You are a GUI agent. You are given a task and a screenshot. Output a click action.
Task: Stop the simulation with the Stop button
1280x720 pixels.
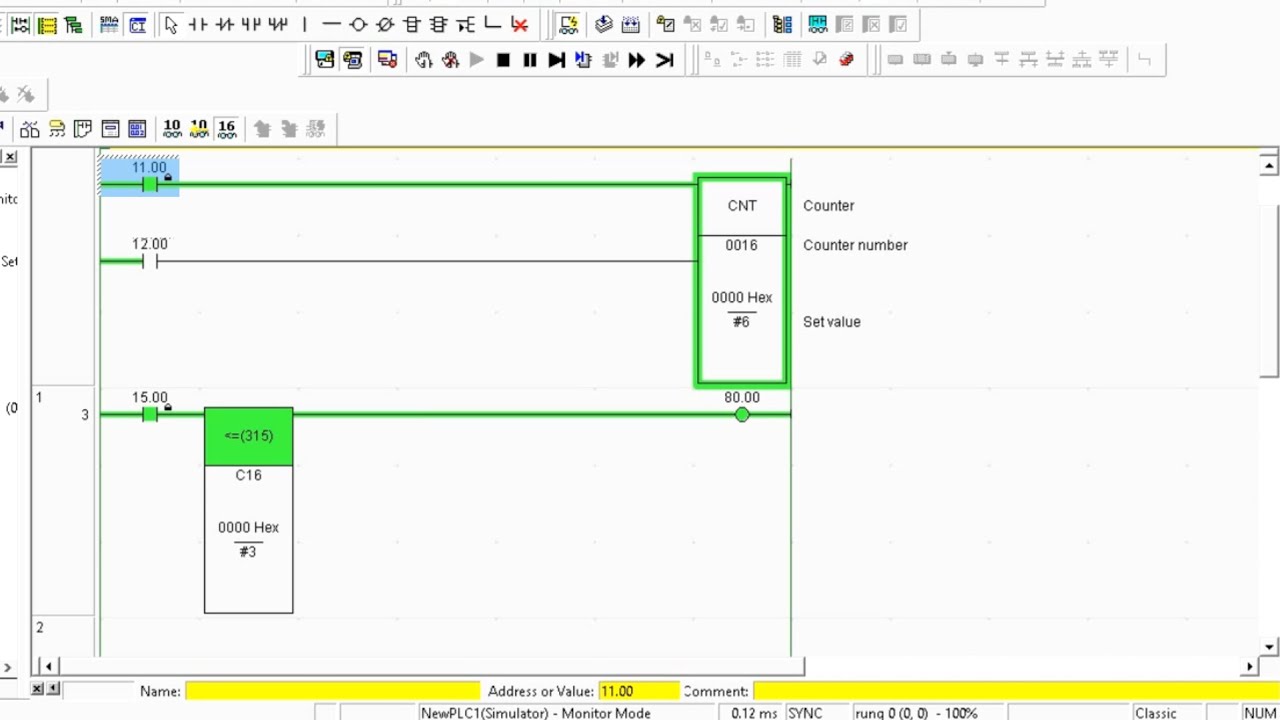503,60
